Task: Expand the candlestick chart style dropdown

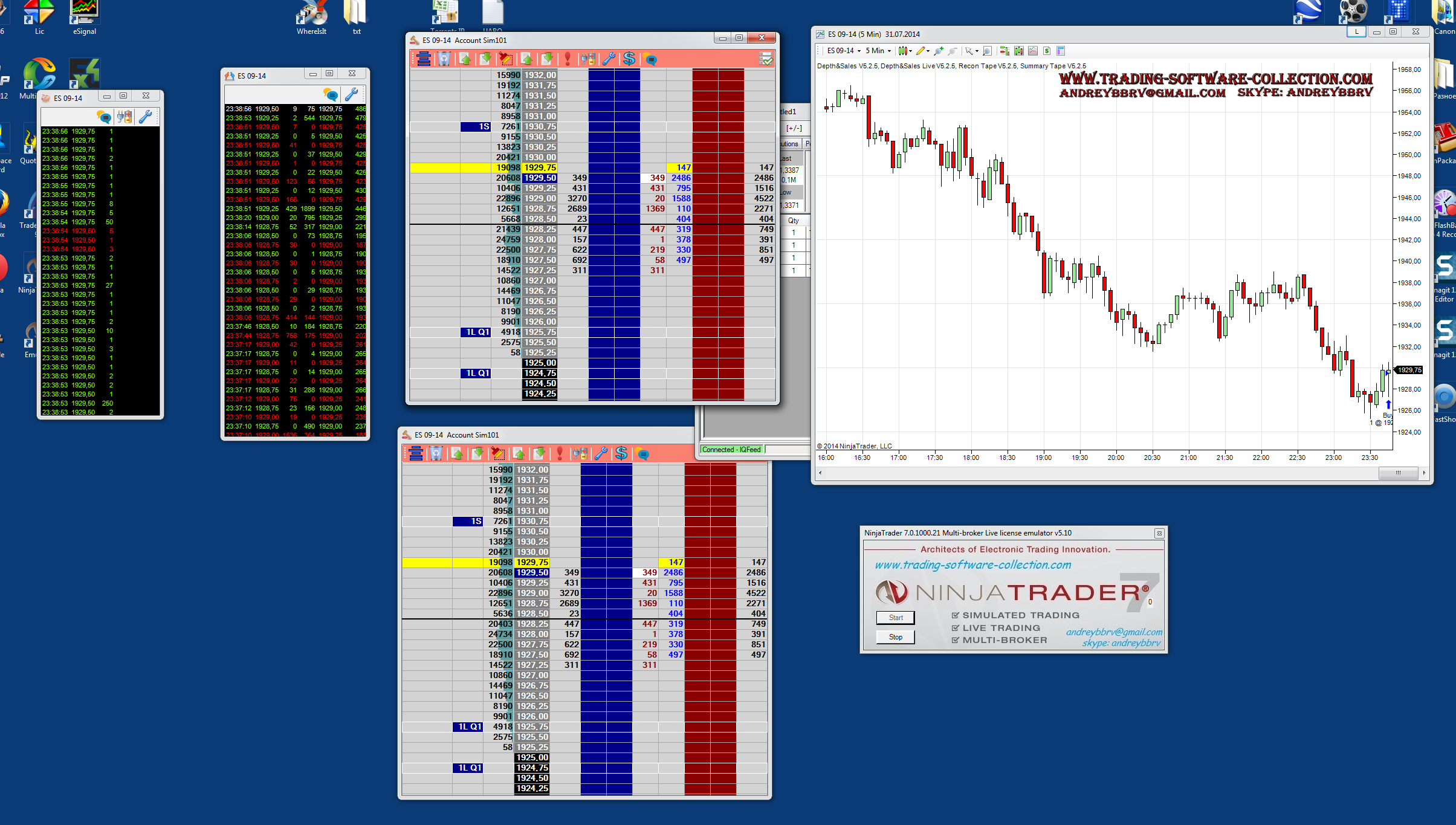Action: (x=910, y=51)
